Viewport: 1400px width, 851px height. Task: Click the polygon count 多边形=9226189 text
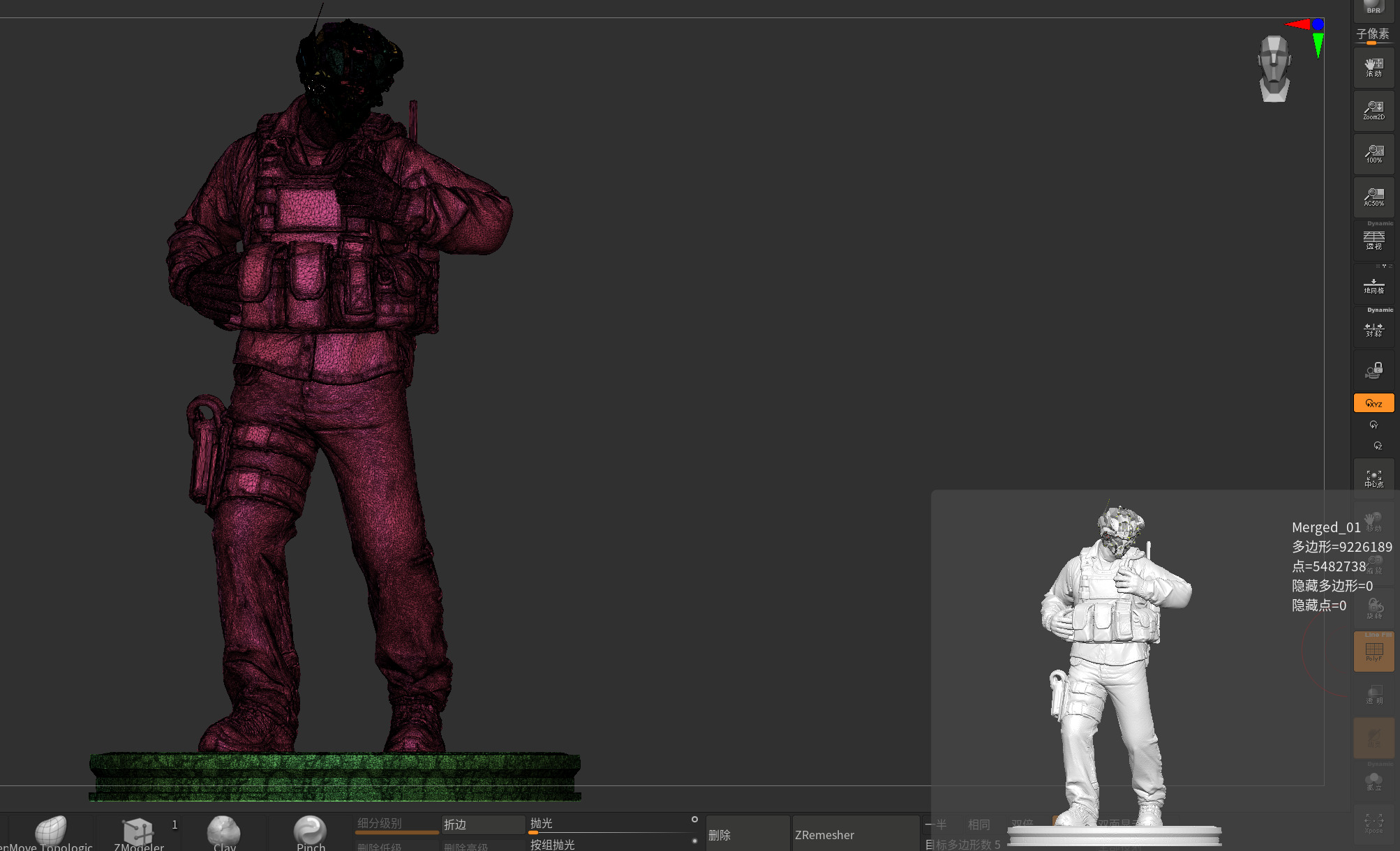coord(1341,547)
